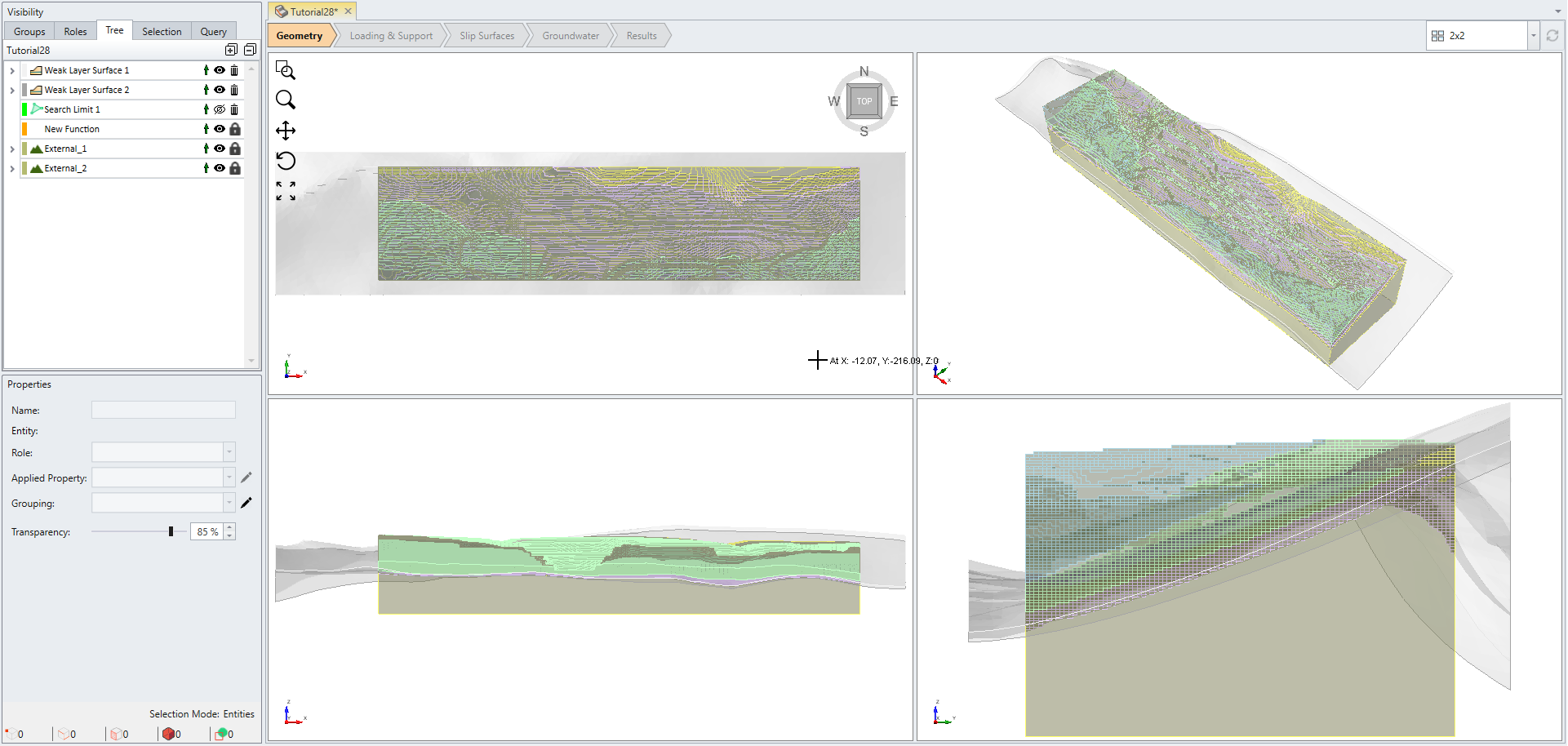This screenshot has width=1568, height=746.
Task: Select the zoom window tool
Action: coord(285,70)
